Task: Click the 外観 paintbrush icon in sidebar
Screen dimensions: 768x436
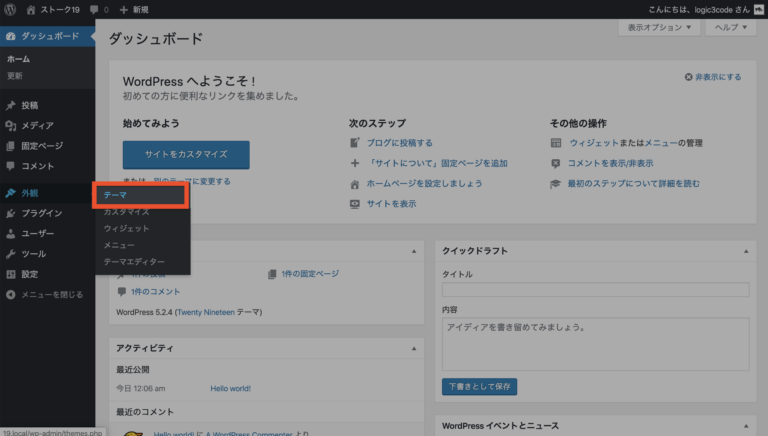Action: click(10, 193)
